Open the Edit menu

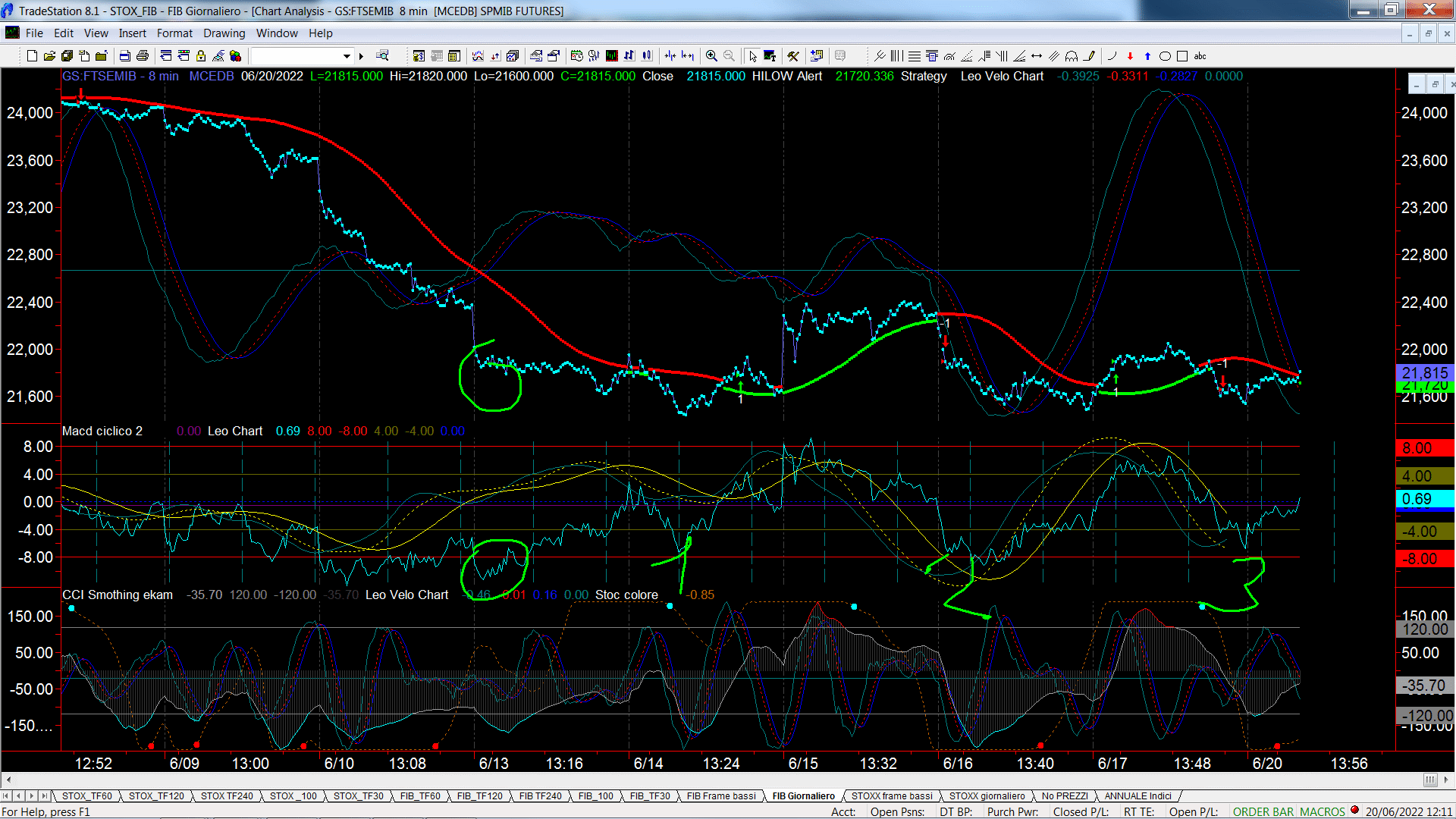click(64, 33)
